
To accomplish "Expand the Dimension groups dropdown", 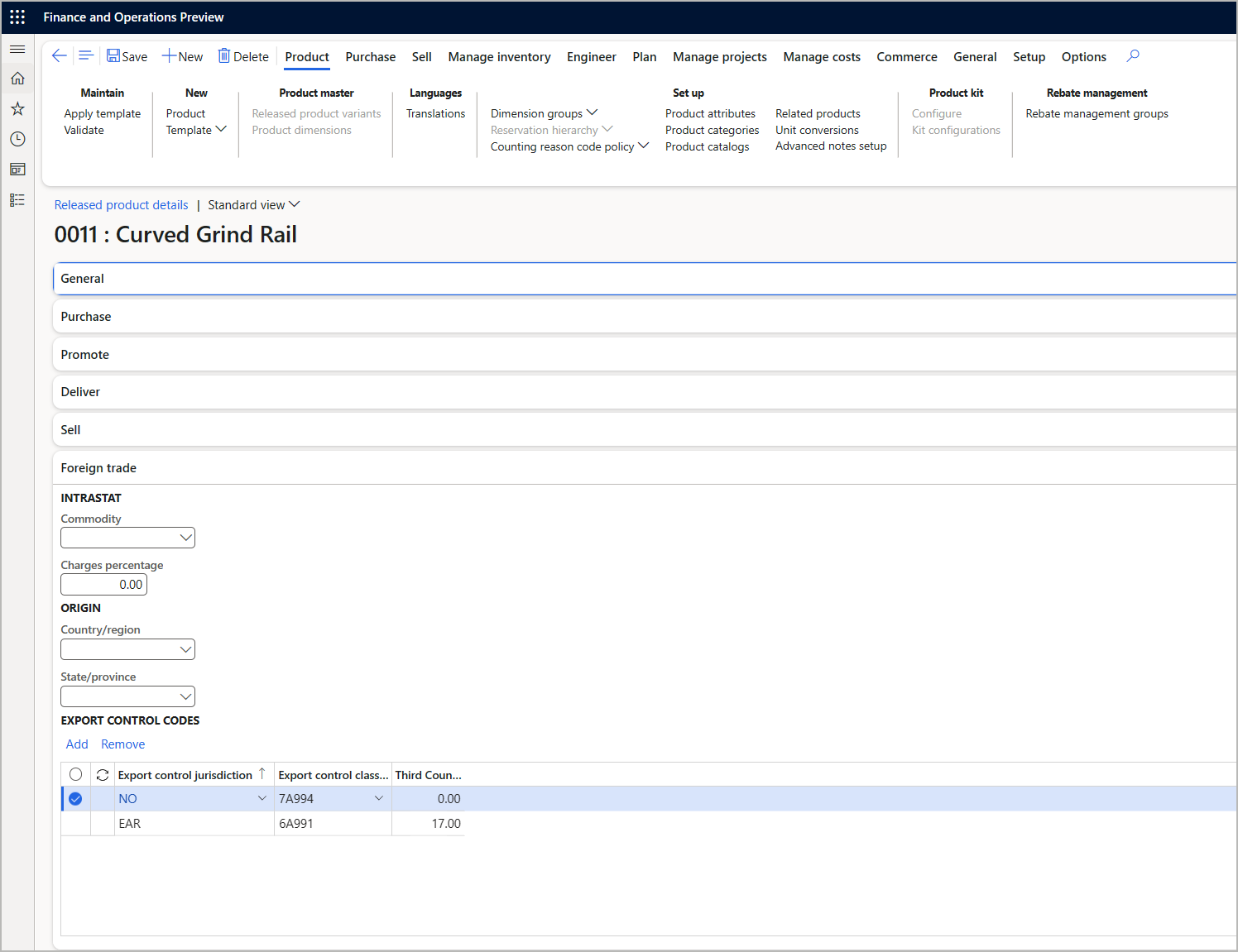I will coord(593,112).
